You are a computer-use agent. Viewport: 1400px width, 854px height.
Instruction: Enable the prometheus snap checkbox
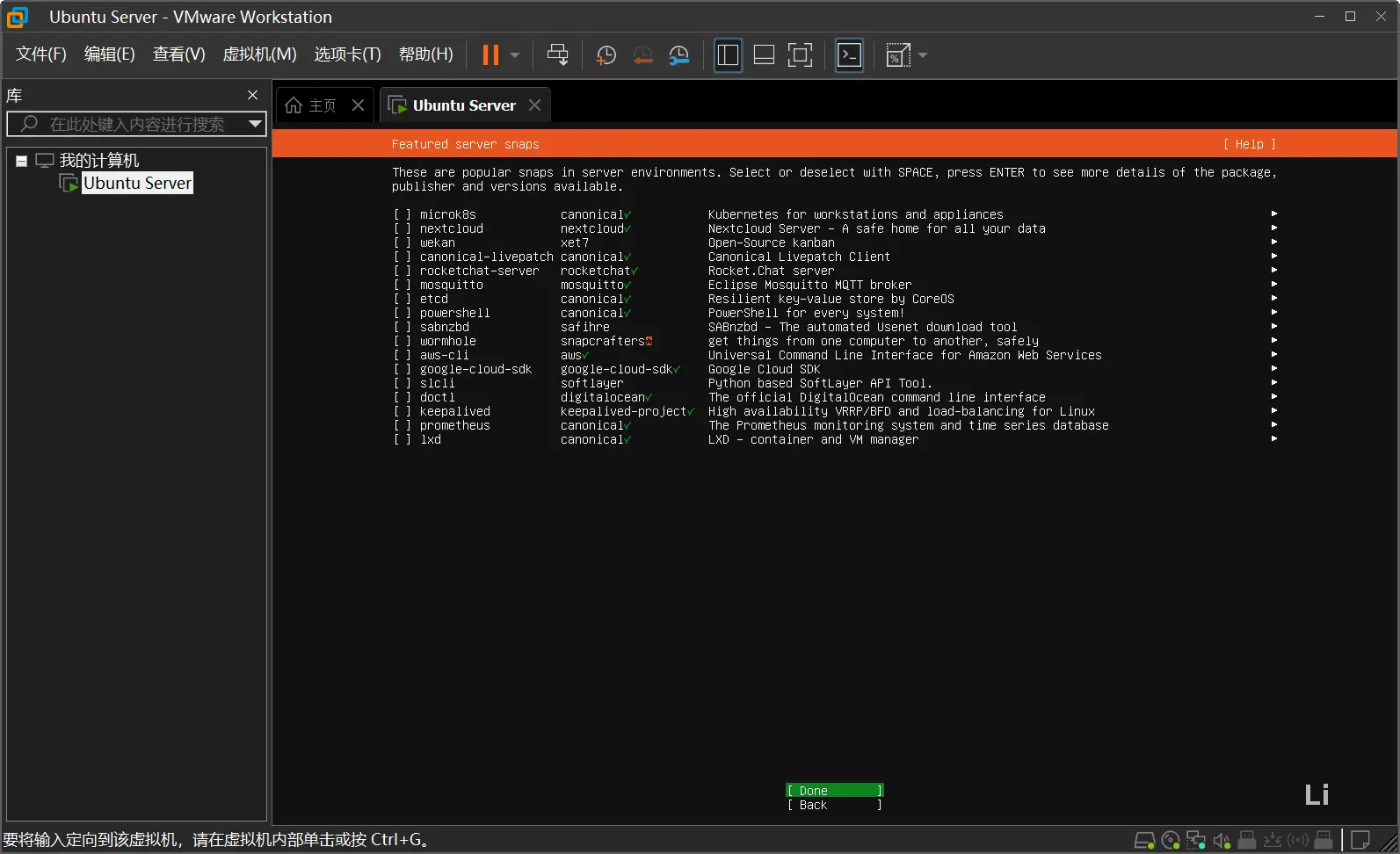pyautogui.click(x=403, y=425)
